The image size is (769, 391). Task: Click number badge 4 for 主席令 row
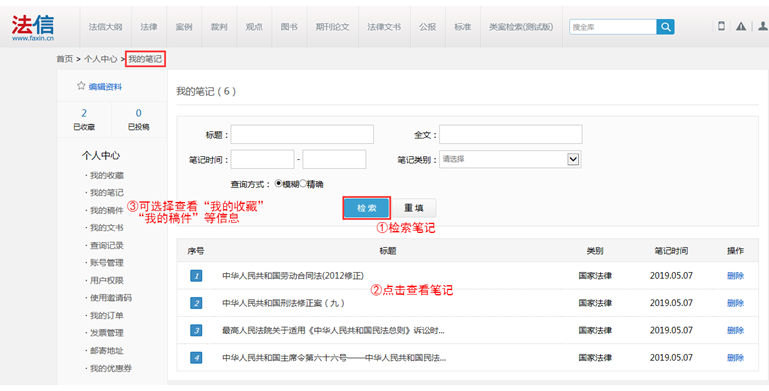tap(196, 358)
